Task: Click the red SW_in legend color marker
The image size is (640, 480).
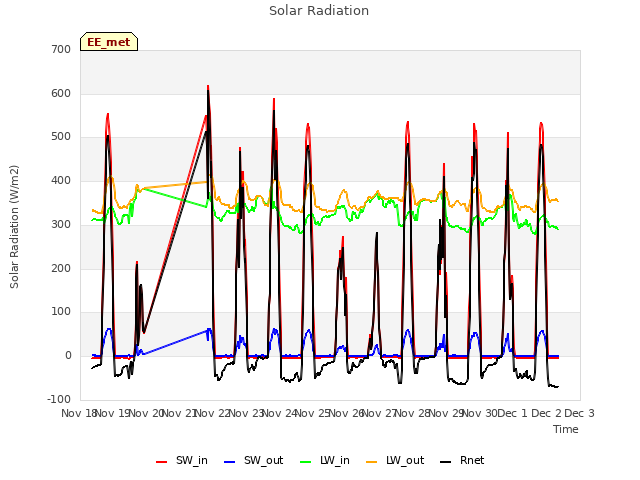Action: 162,462
